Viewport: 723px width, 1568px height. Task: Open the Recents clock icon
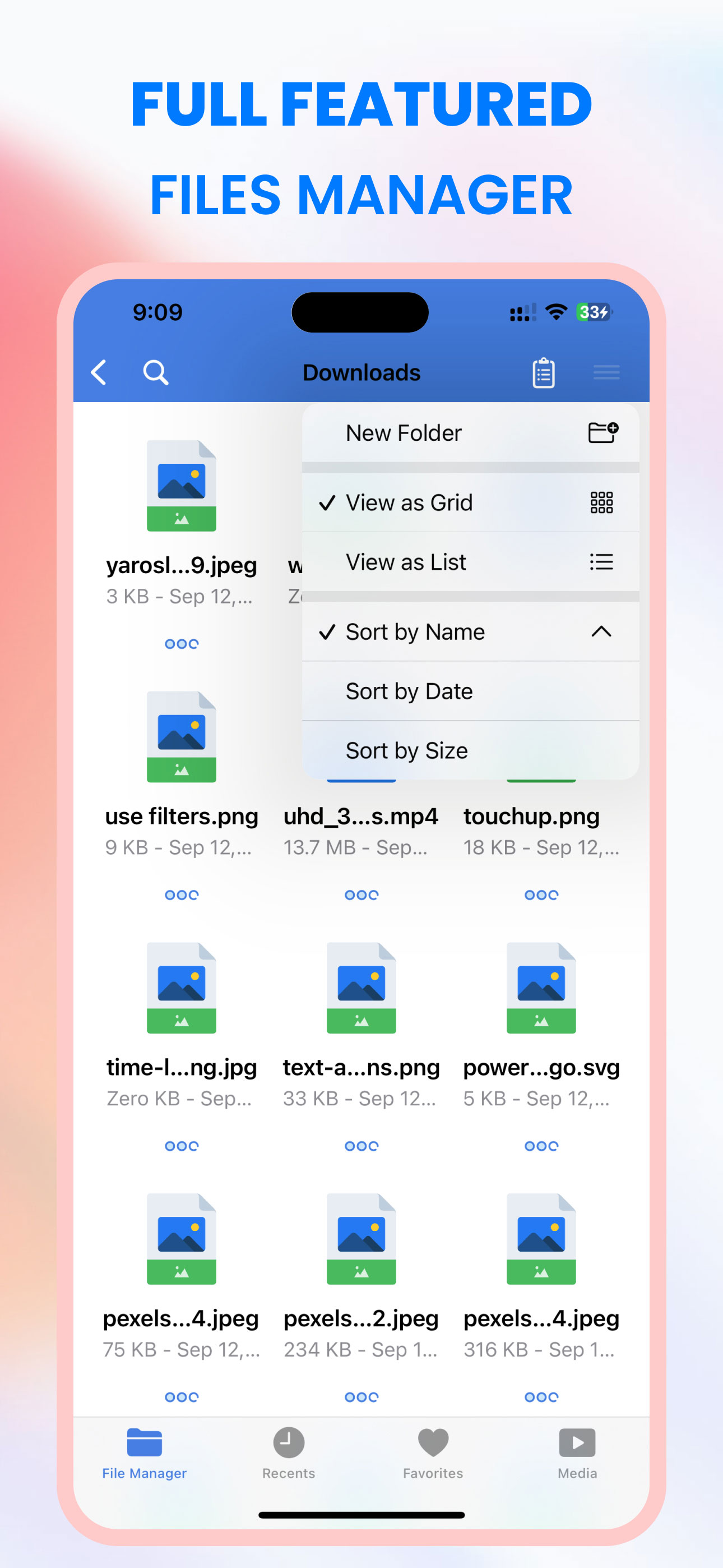coord(289,1442)
